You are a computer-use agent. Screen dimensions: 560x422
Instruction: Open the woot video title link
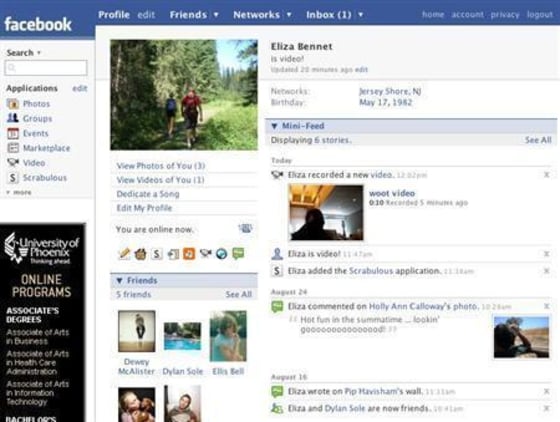392,193
